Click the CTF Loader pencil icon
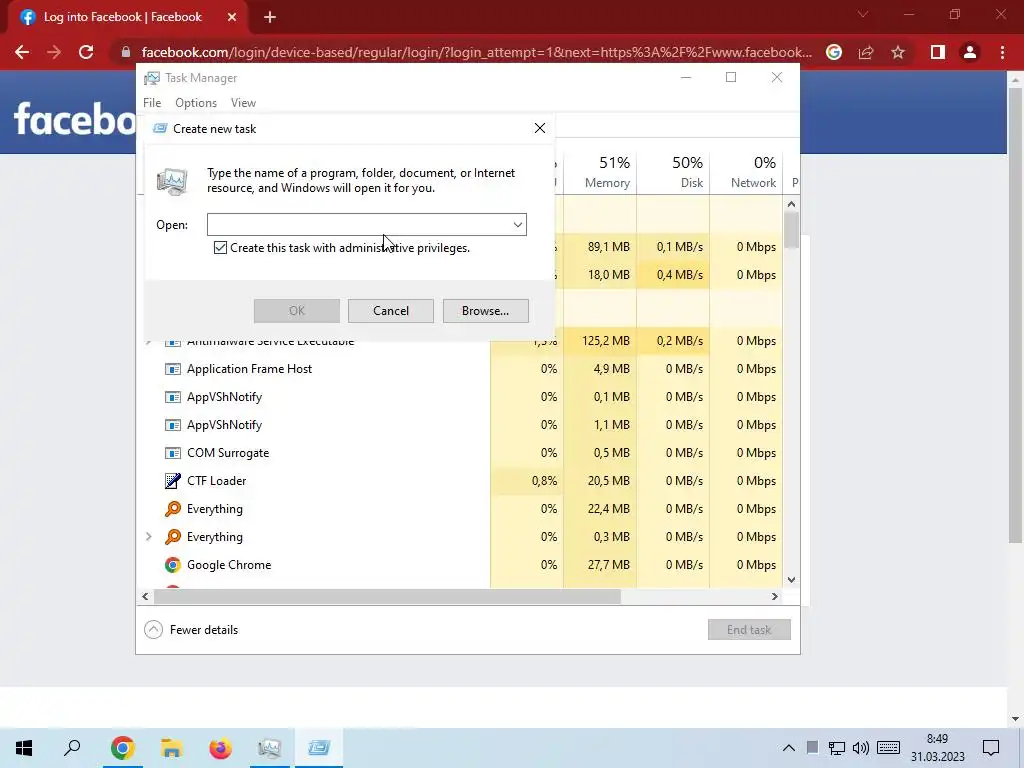Viewport: 1024px width, 768px height. [172, 481]
